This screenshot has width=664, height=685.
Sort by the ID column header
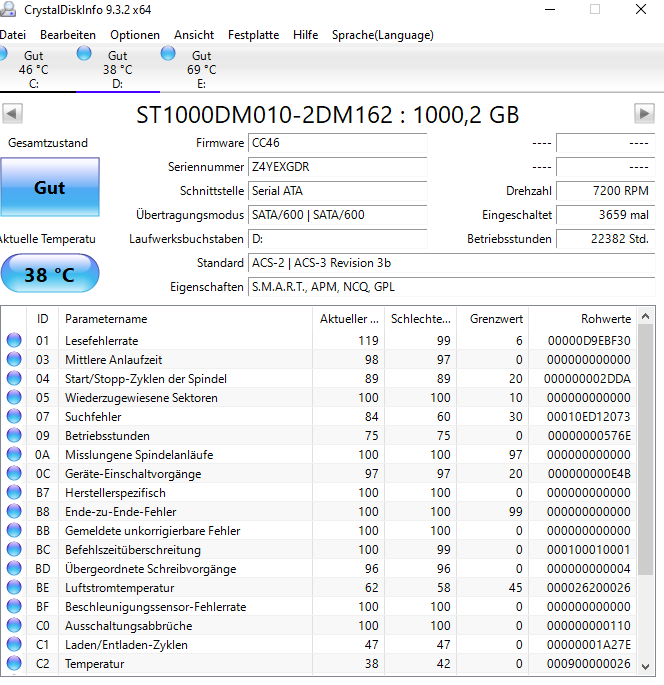tap(42, 319)
